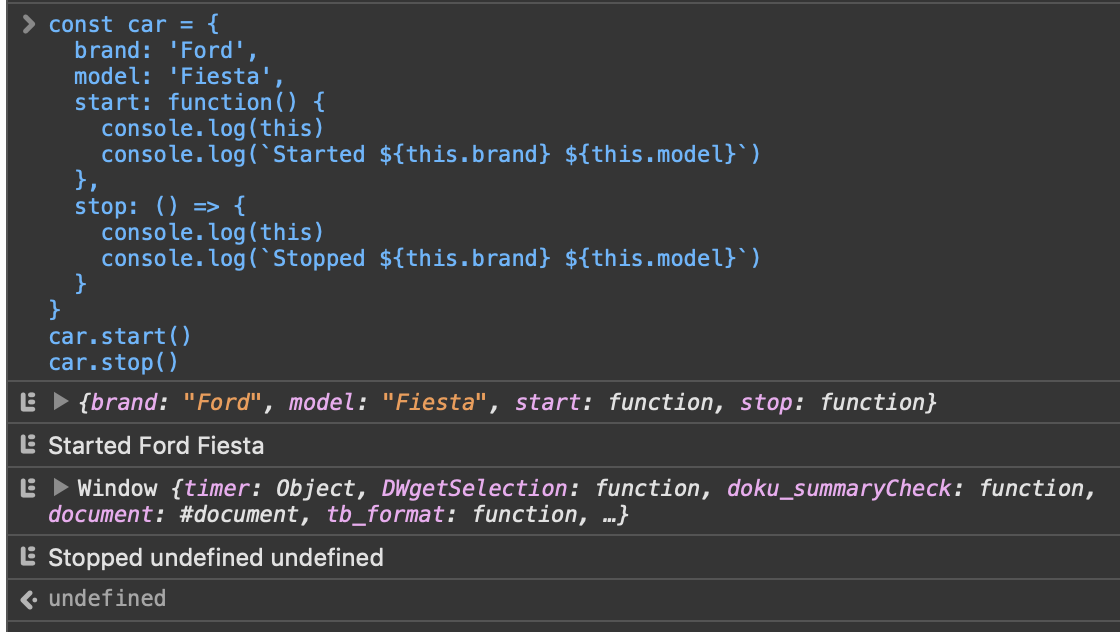Click the DWgetSelection property in the Window preview
The height and width of the screenshot is (632, 1120).
point(474,488)
